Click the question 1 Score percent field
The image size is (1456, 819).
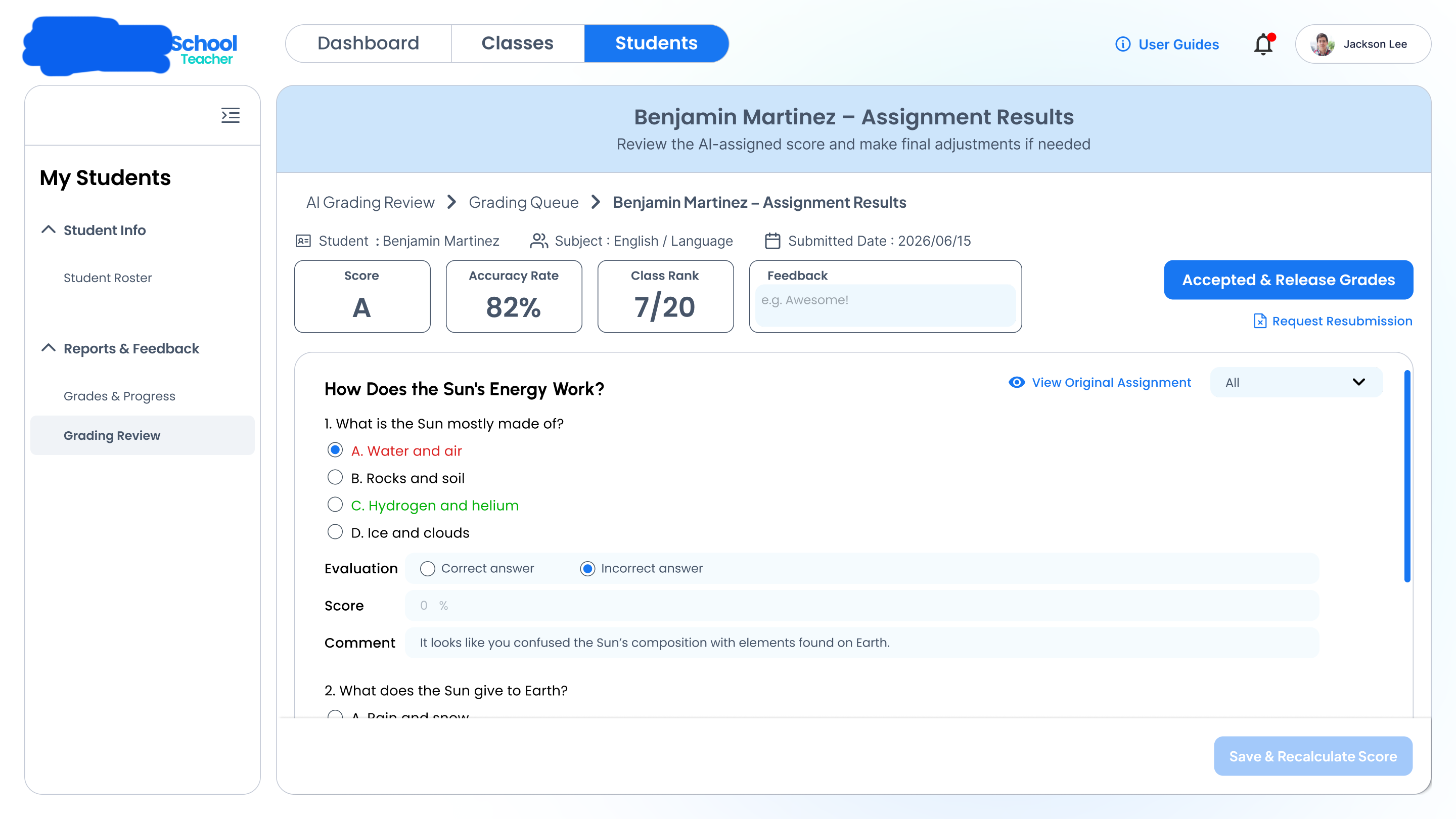click(862, 605)
